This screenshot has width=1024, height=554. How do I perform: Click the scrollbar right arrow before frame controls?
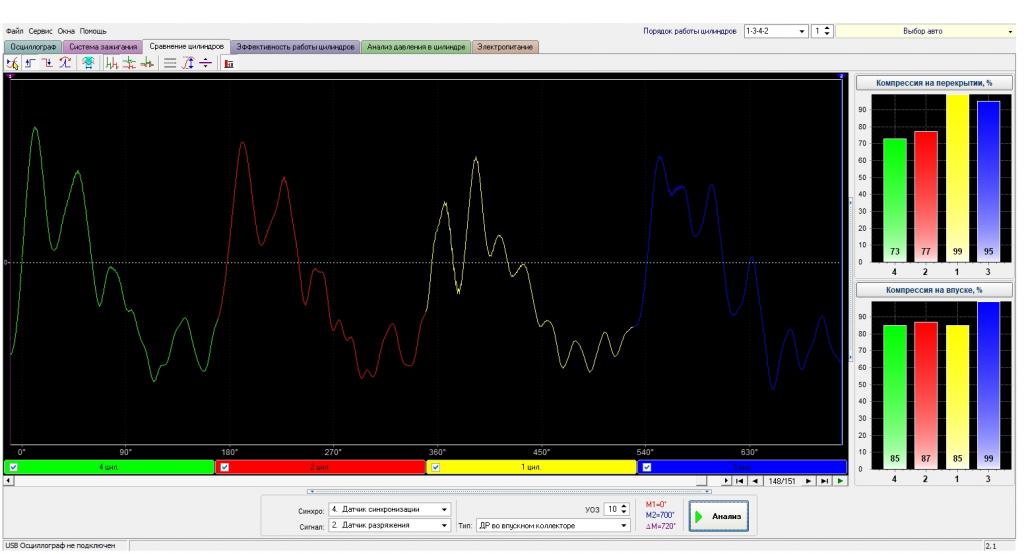pyautogui.click(x=726, y=481)
